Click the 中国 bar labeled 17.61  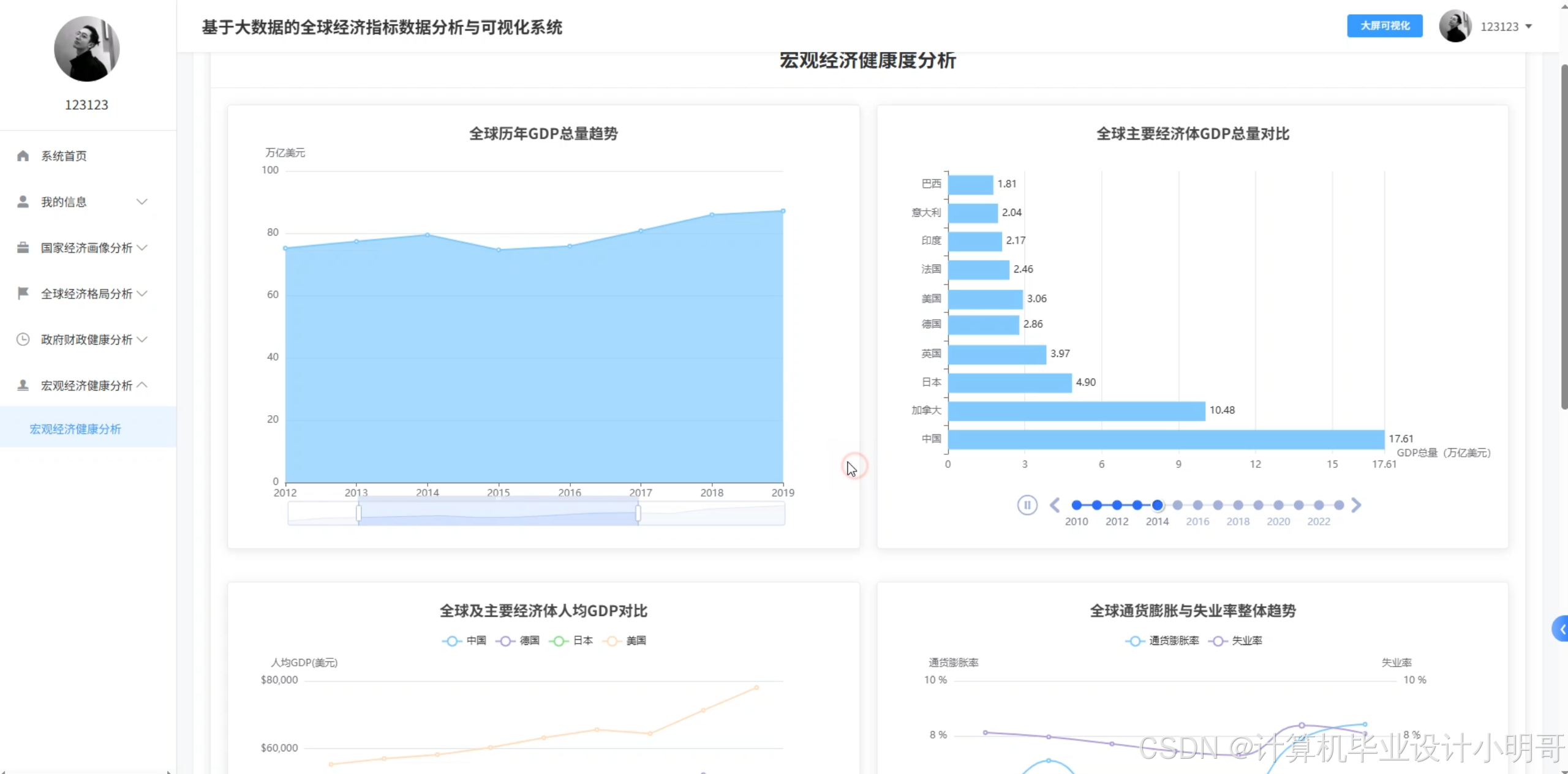pyautogui.click(x=1166, y=439)
